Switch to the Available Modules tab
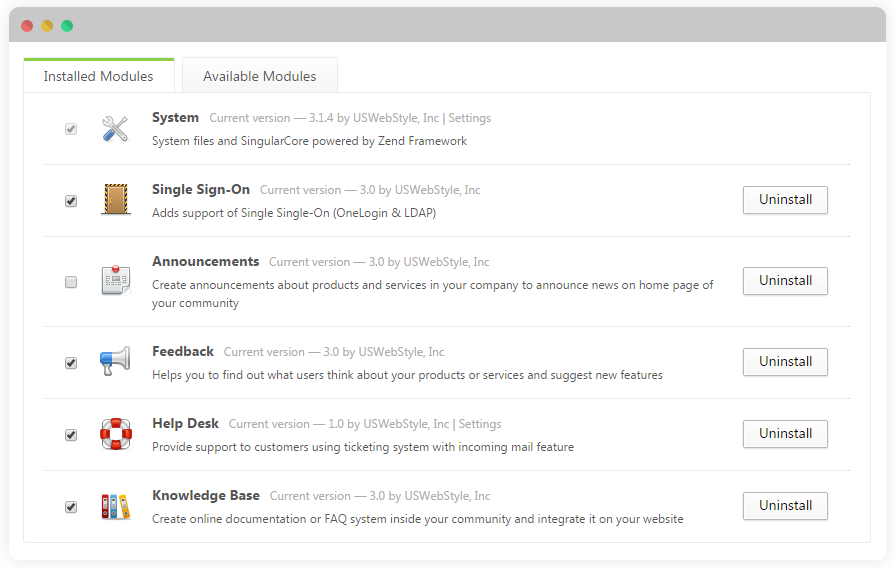This screenshot has height=568, width=895. 260,75
